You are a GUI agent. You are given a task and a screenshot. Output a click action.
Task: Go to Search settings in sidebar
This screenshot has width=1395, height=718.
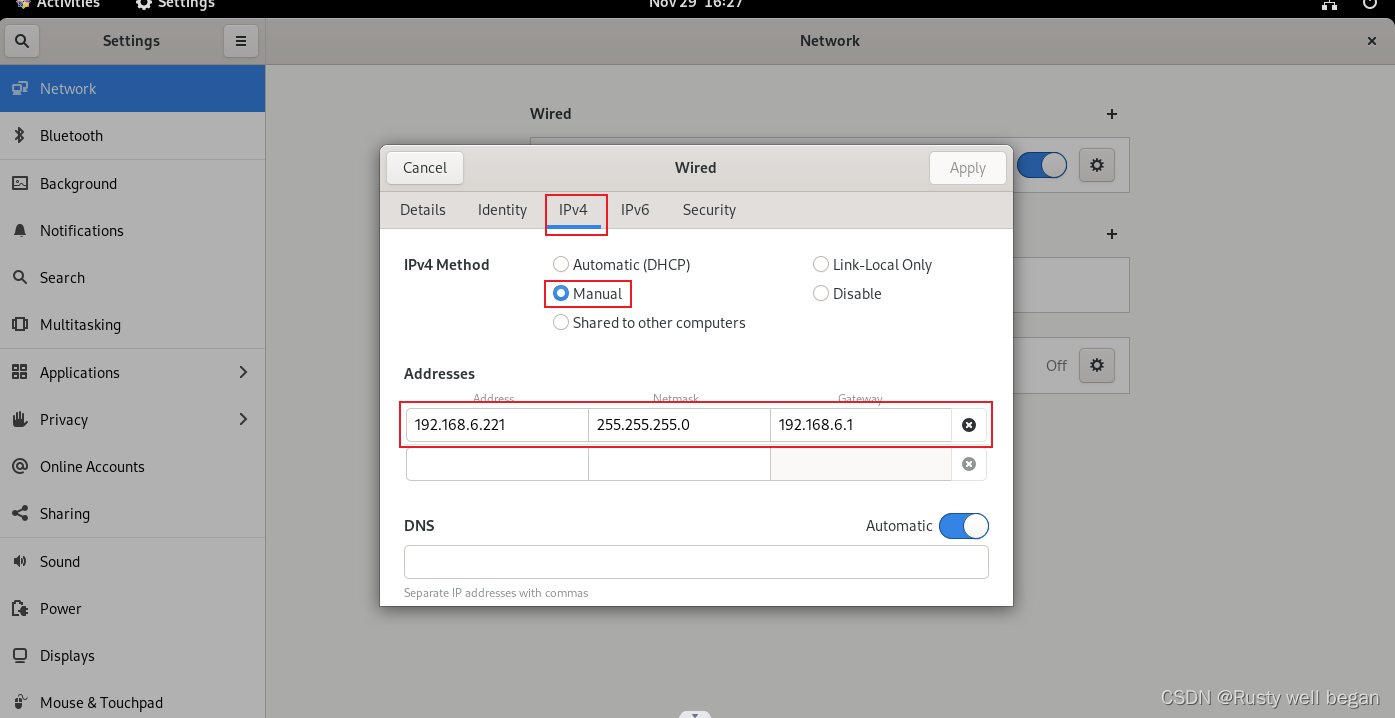point(132,278)
